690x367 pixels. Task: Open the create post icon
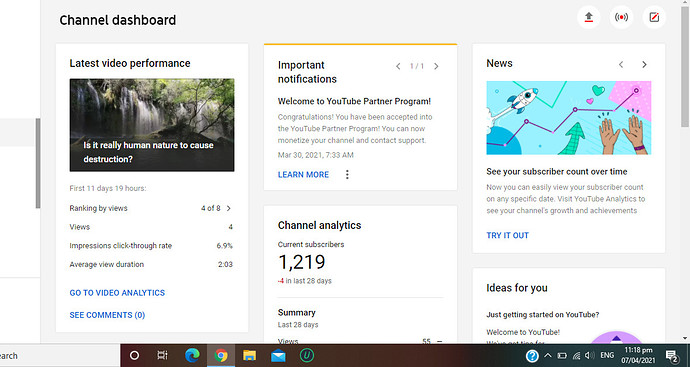654,18
